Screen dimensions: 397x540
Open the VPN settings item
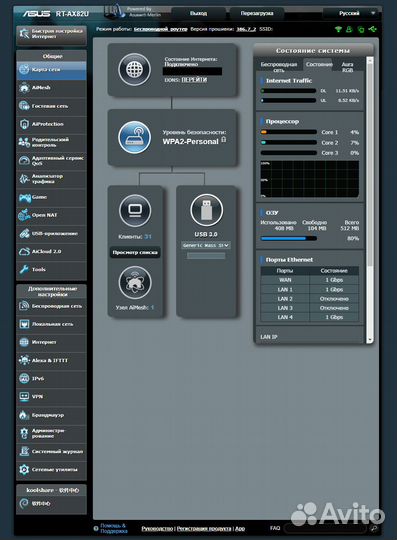[x=51, y=397]
